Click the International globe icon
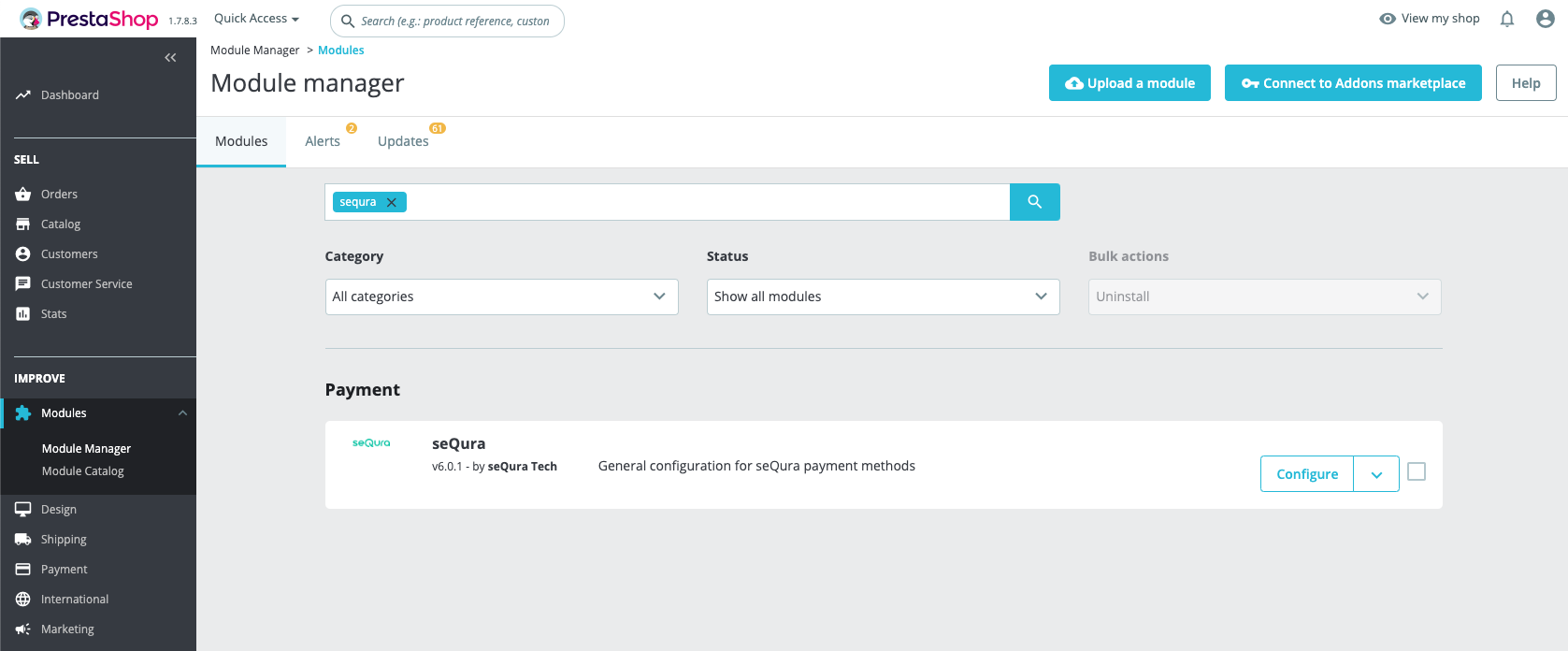1568x651 pixels. [23, 600]
